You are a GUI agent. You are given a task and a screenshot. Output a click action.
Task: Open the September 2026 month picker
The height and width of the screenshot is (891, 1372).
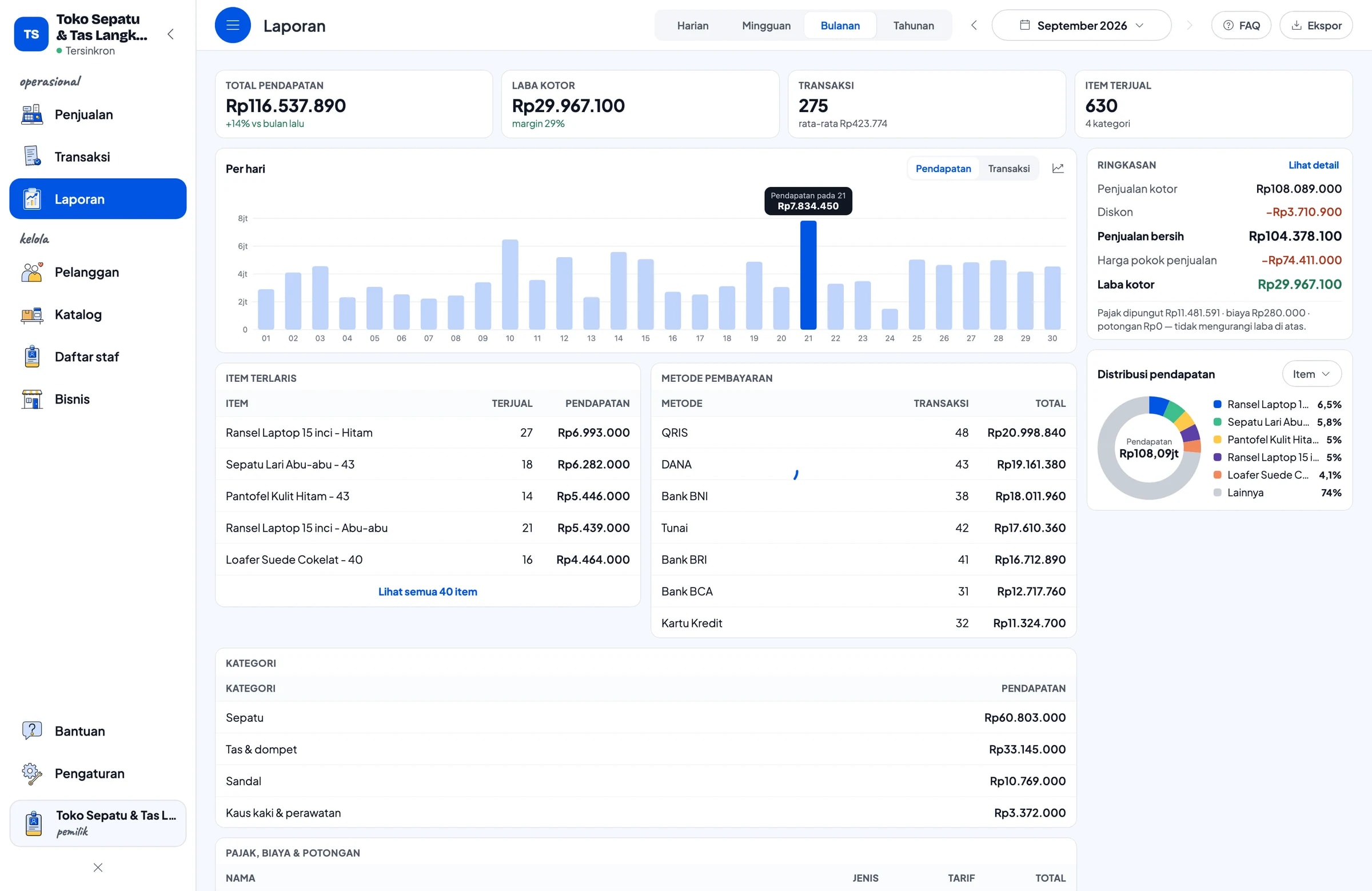pyautogui.click(x=1081, y=25)
